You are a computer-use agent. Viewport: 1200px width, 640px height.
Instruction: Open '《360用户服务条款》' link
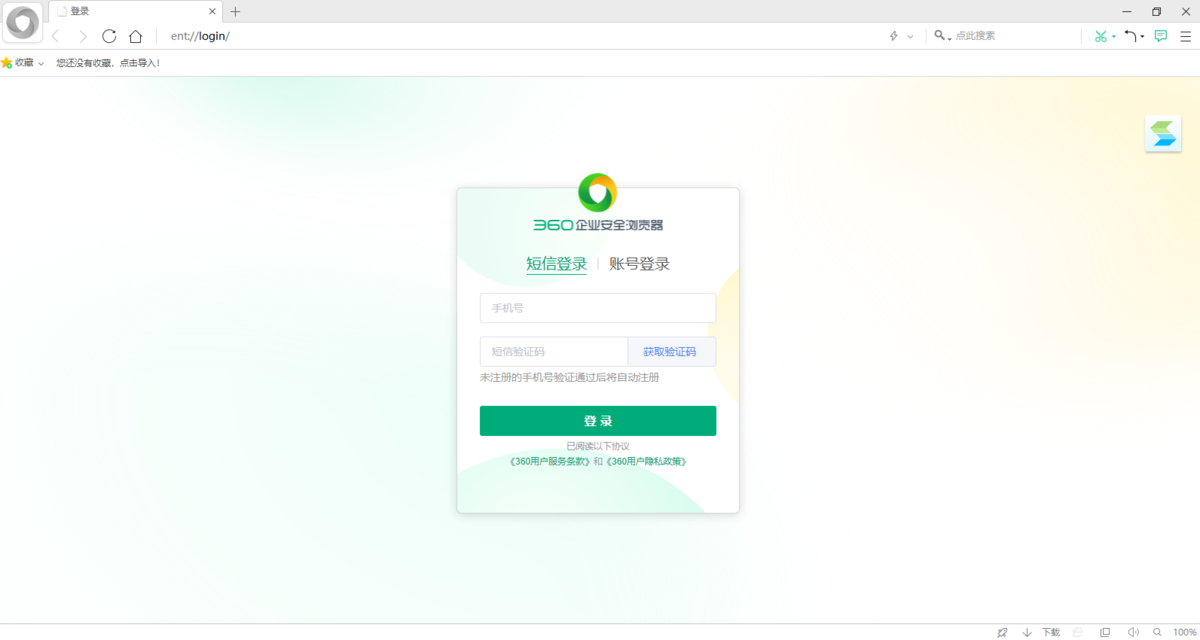[550, 461]
